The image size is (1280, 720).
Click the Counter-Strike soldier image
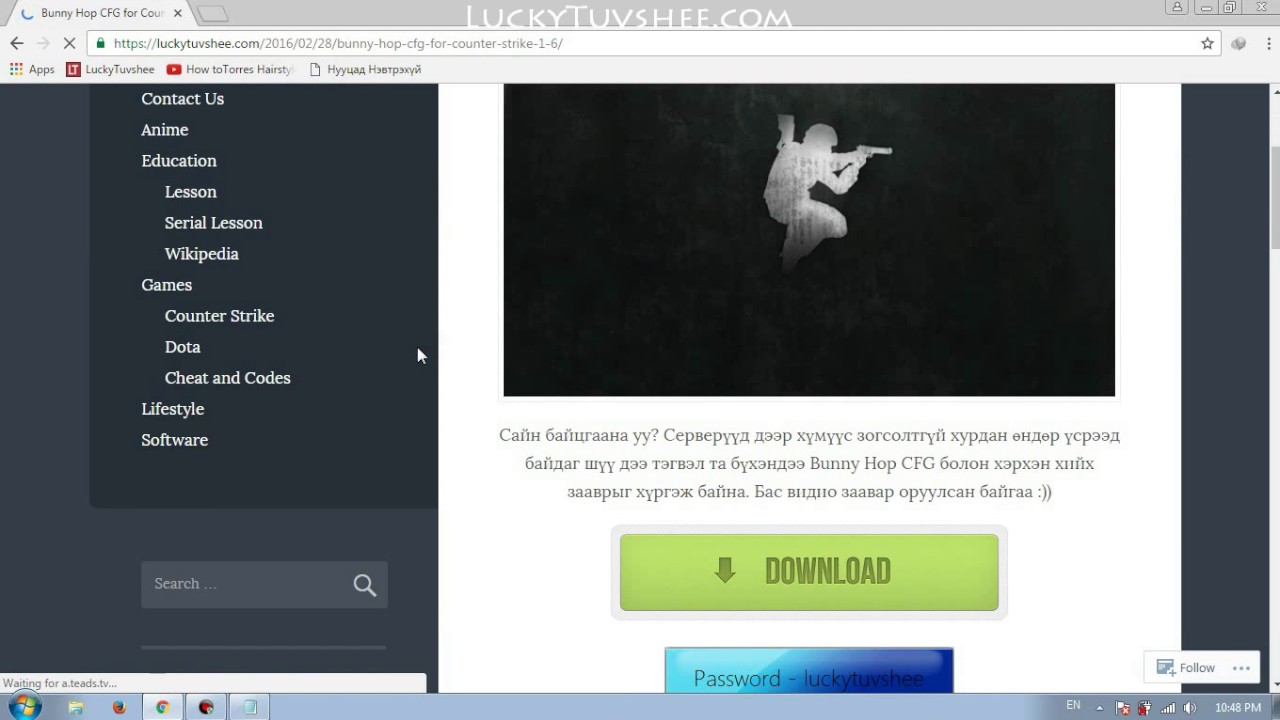coord(809,240)
